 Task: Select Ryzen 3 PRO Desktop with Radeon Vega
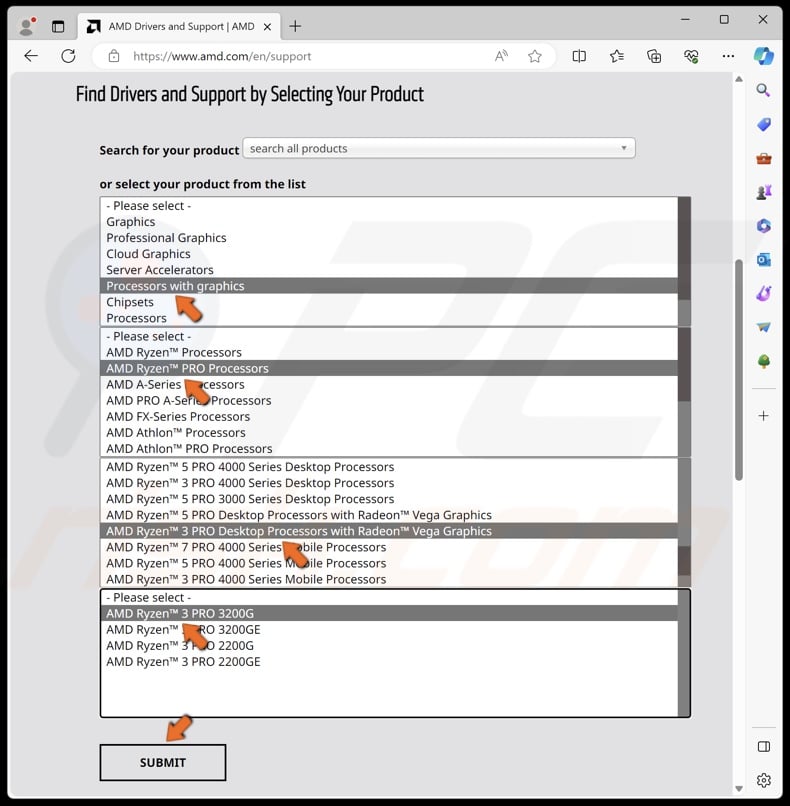[x=389, y=531]
